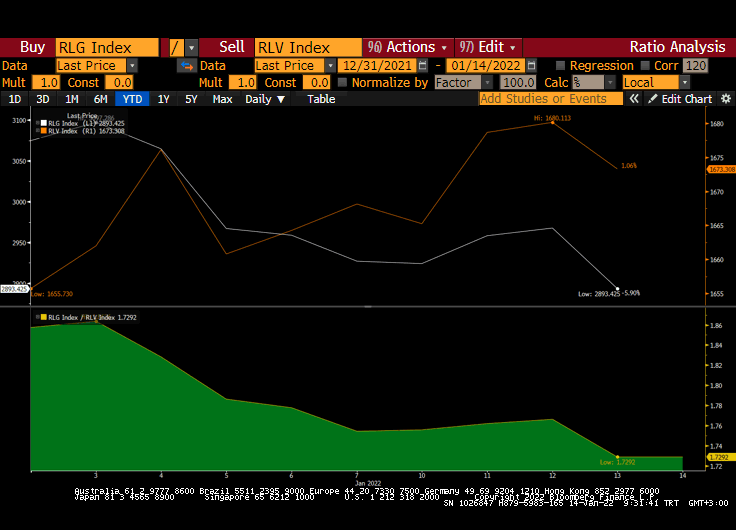Toggle RLG Index legend visibility box
This screenshot has width=736, height=530.
[43, 123]
